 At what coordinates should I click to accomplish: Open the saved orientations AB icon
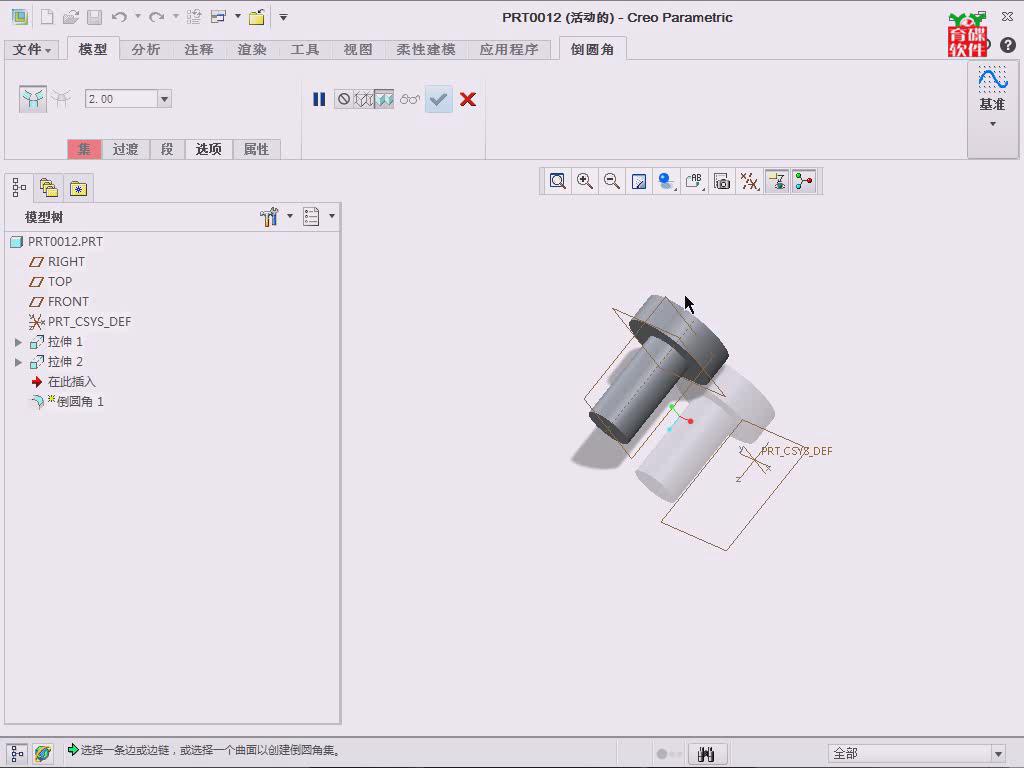coord(694,181)
